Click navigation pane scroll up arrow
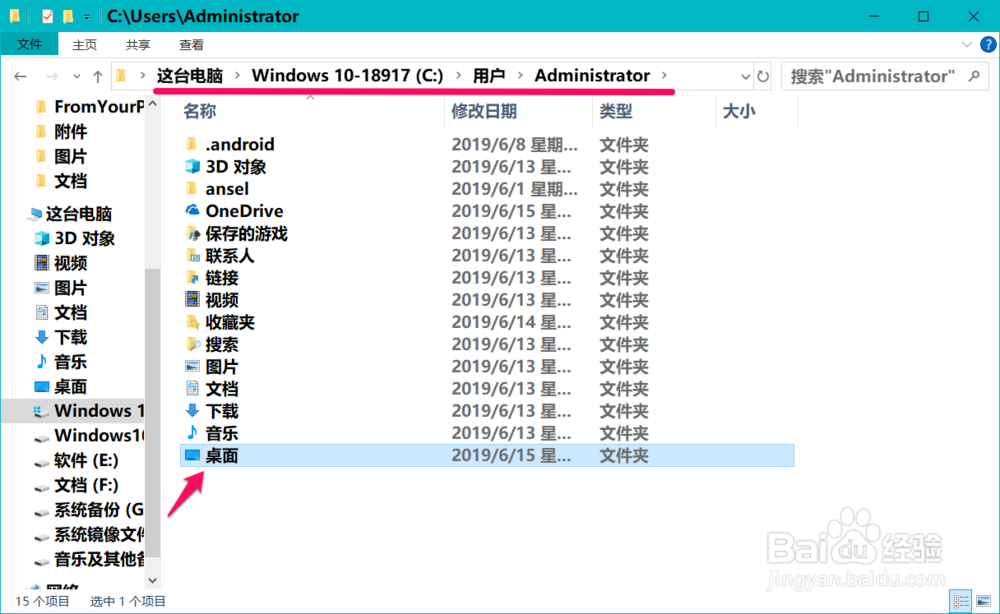The image size is (1000, 614). pos(152,104)
